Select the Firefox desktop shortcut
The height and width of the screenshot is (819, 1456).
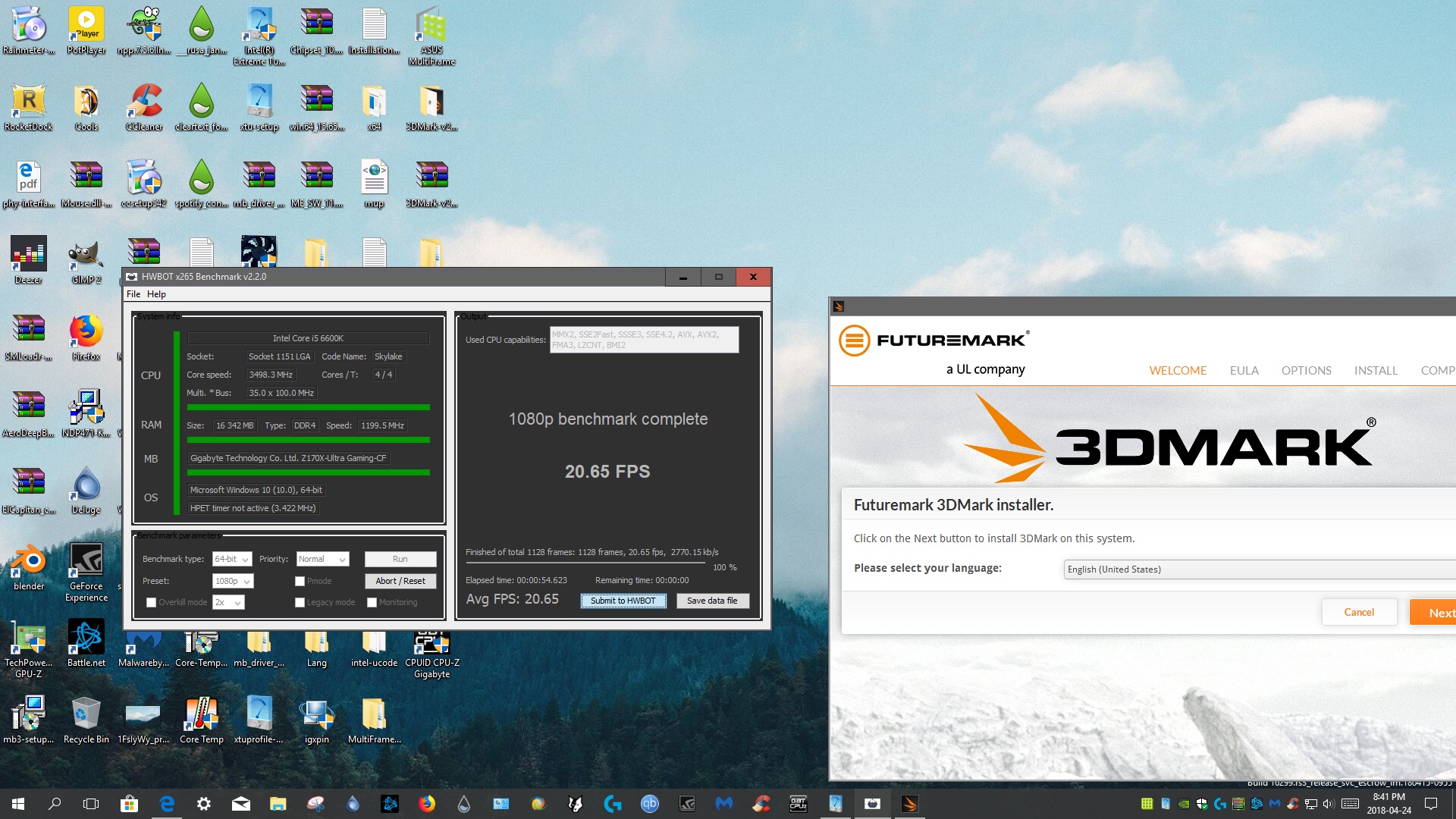click(86, 337)
